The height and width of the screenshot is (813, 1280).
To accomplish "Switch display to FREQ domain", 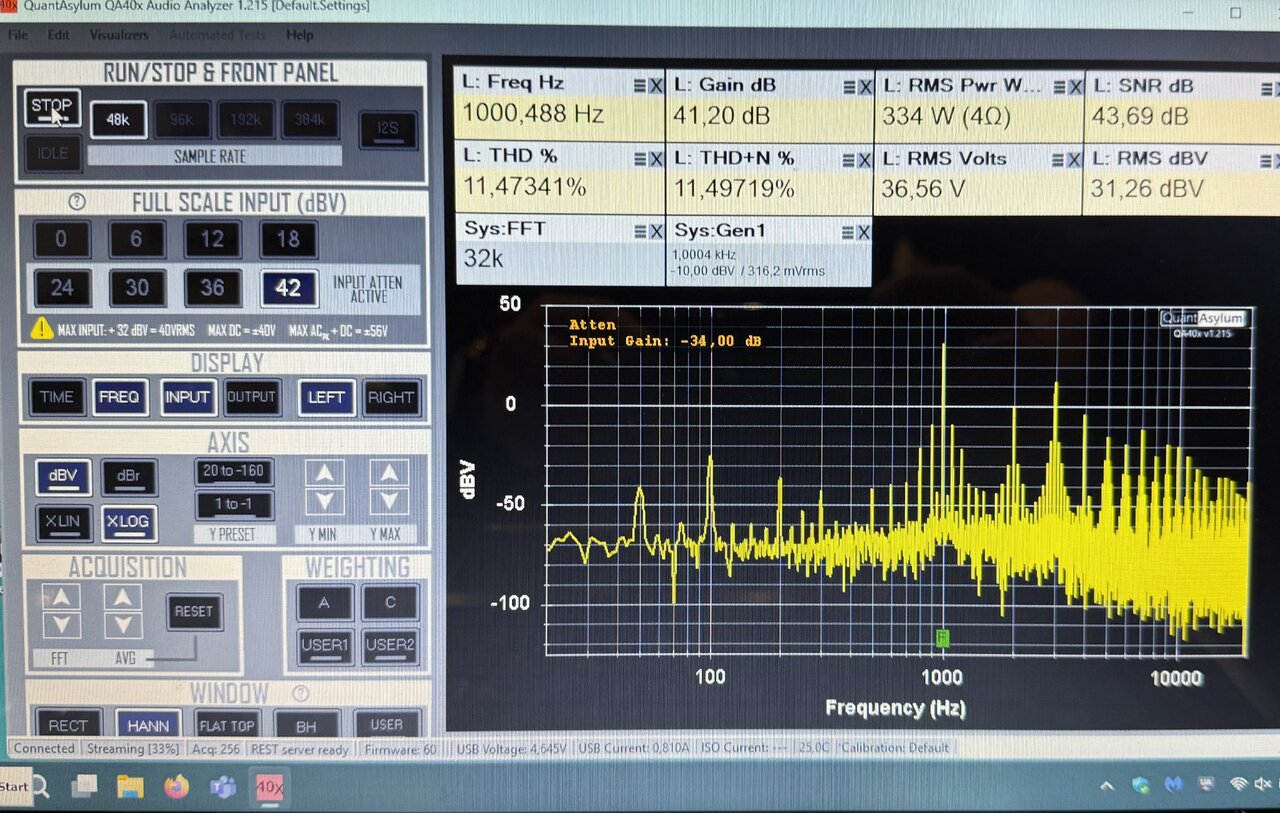I will coord(120,397).
